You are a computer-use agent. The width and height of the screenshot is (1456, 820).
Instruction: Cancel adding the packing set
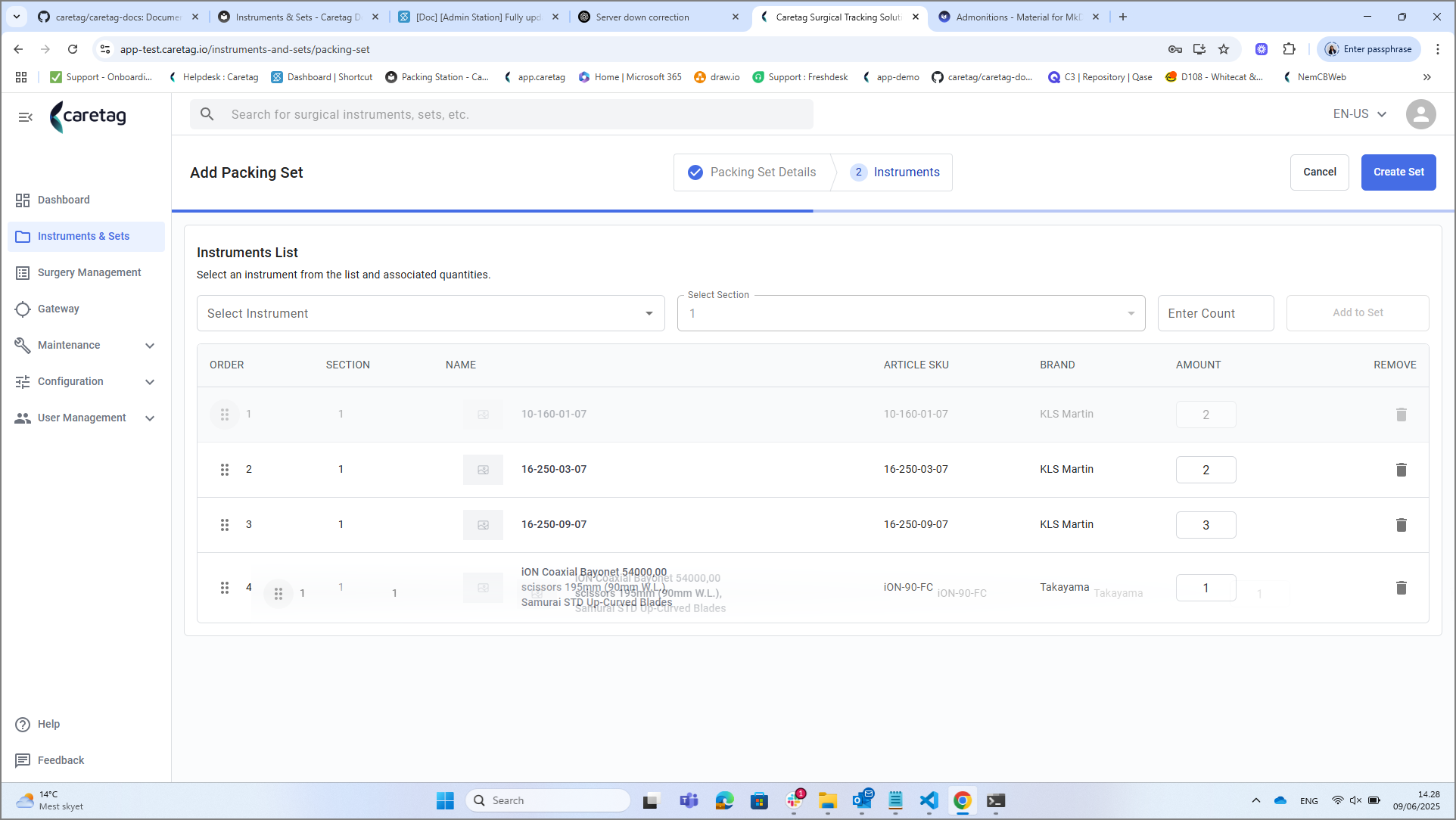click(1319, 172)
